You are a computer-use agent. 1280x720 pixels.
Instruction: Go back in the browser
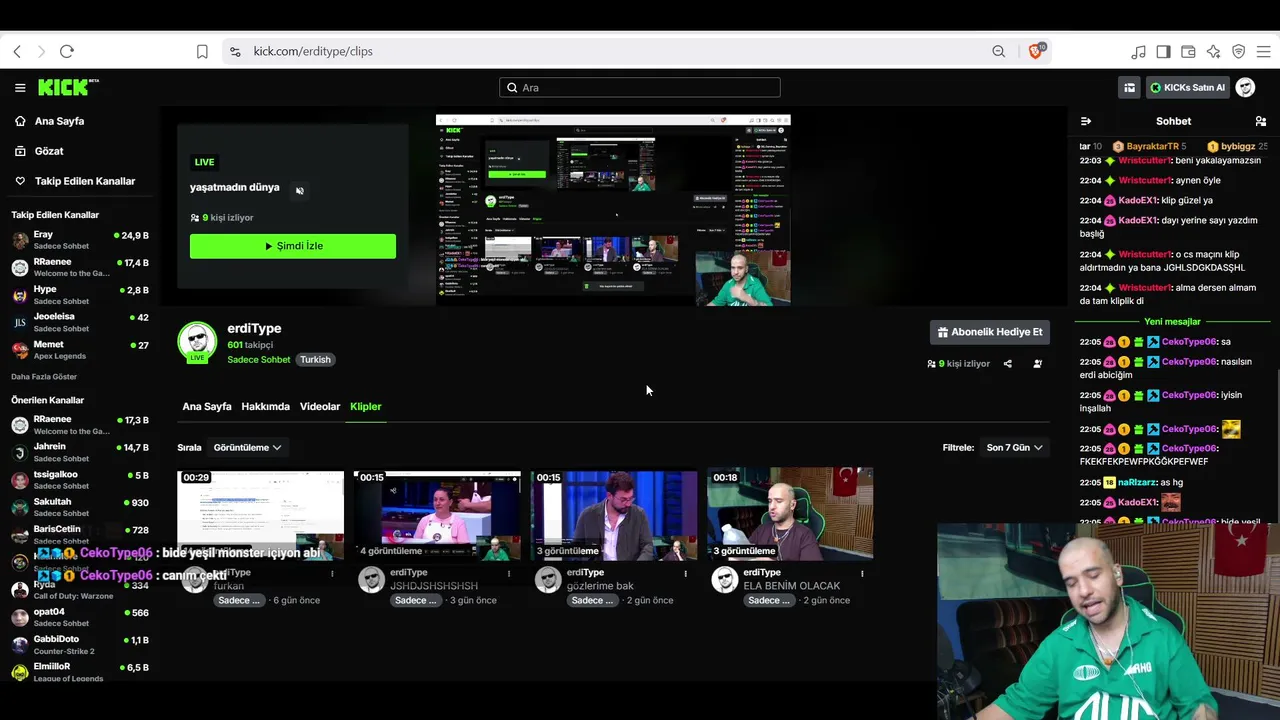coord(17,51)
